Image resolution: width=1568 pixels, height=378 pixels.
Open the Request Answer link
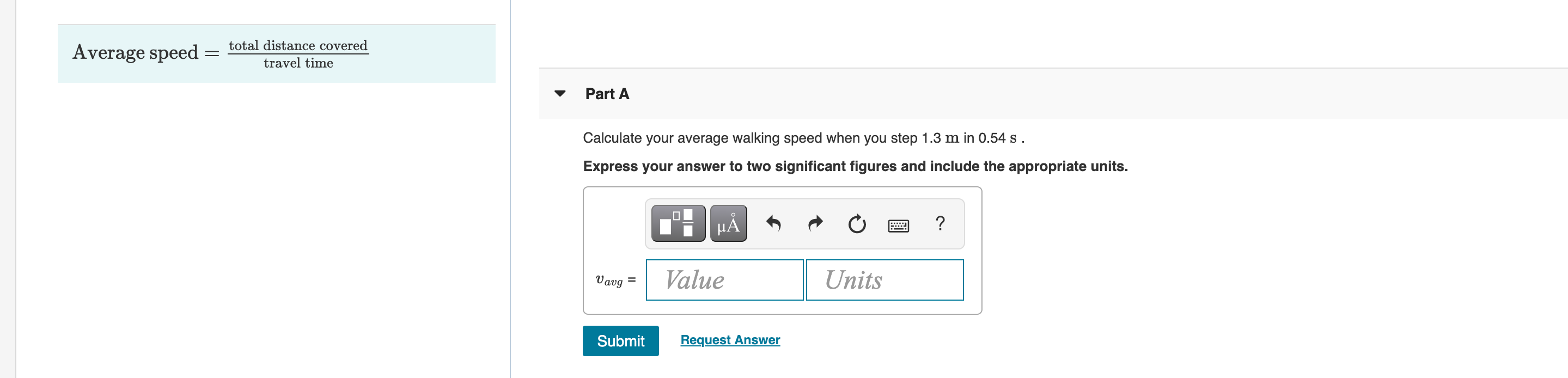coord(730,340)
